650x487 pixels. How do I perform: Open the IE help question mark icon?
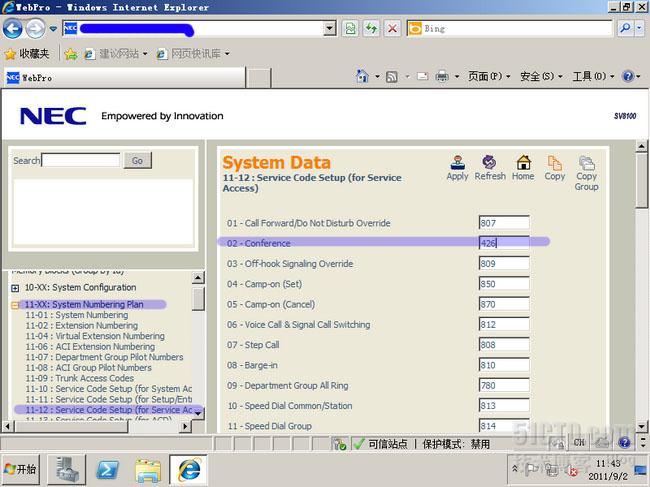click(x=628, y=76)
